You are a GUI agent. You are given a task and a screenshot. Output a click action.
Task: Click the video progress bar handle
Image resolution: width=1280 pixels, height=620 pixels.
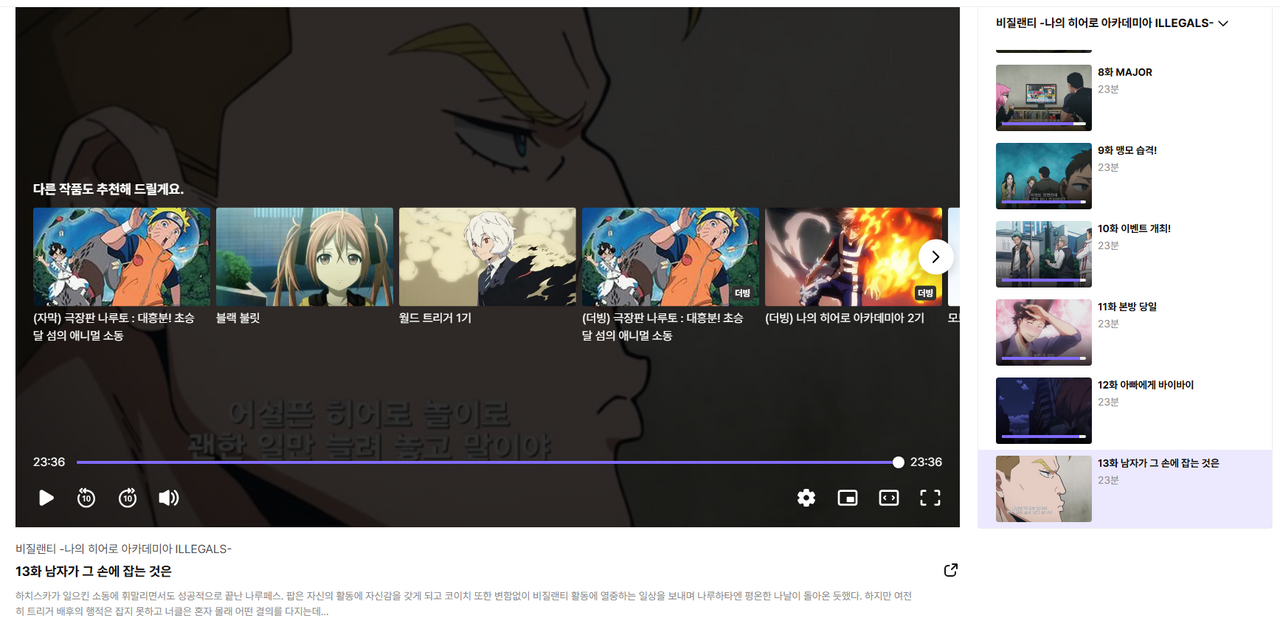898,462
